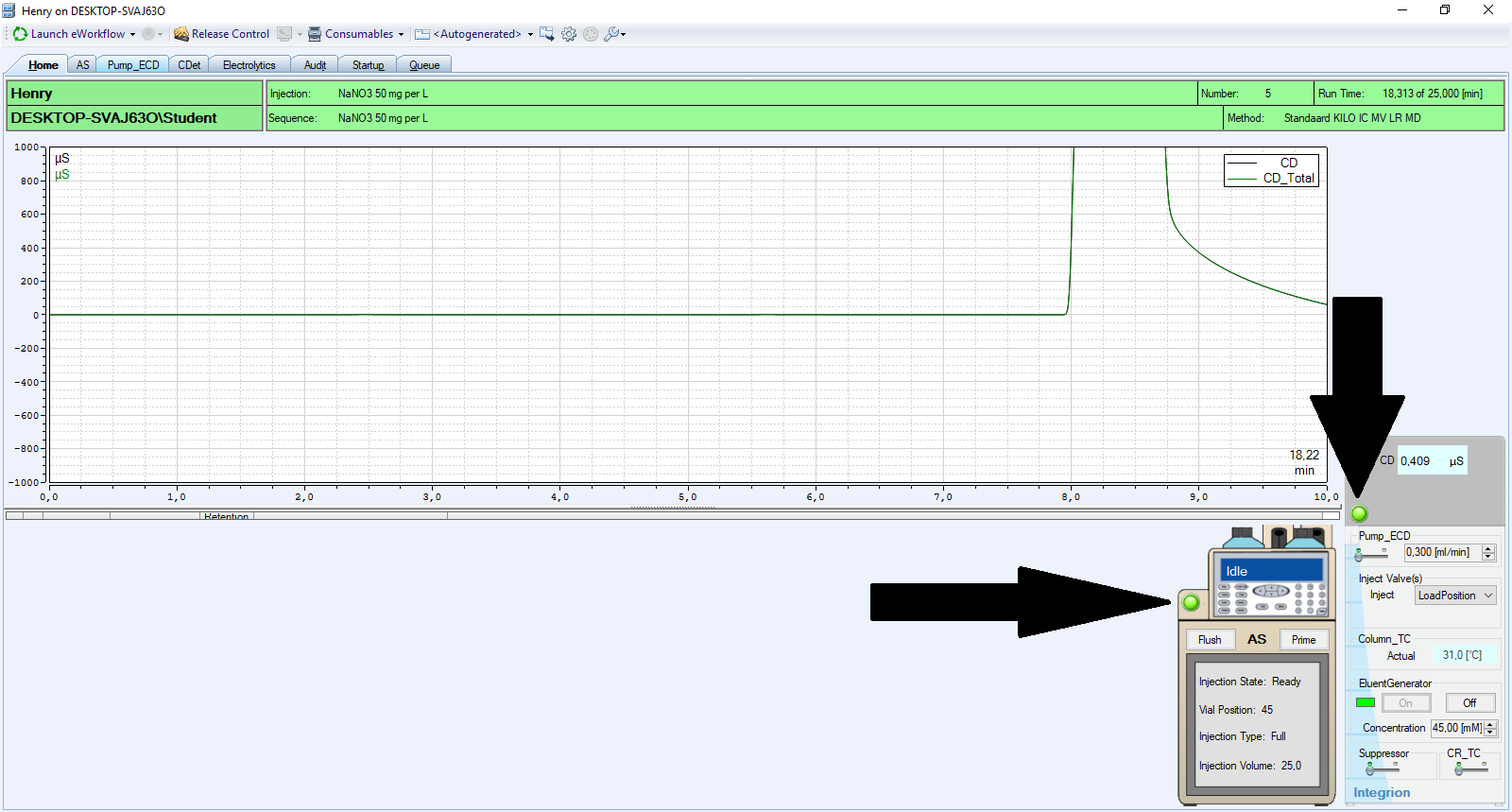Expand the Consumables dropdown arrow
The height and width of the screenshot is (812, 1512).
[x=401, y=34]
